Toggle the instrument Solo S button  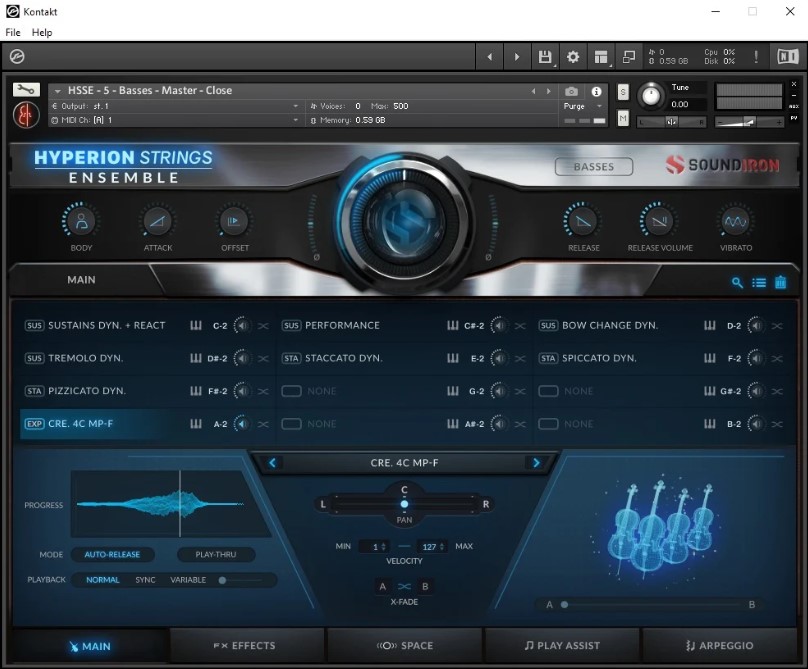[x=623, y=92]
